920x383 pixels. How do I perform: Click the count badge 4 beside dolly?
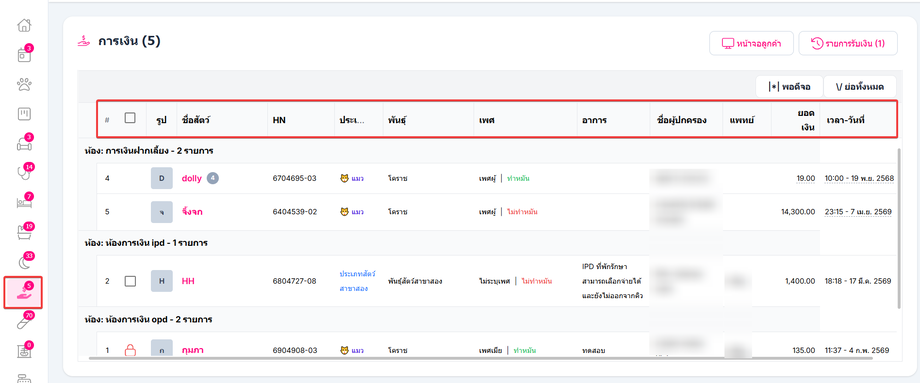(212, 178)
